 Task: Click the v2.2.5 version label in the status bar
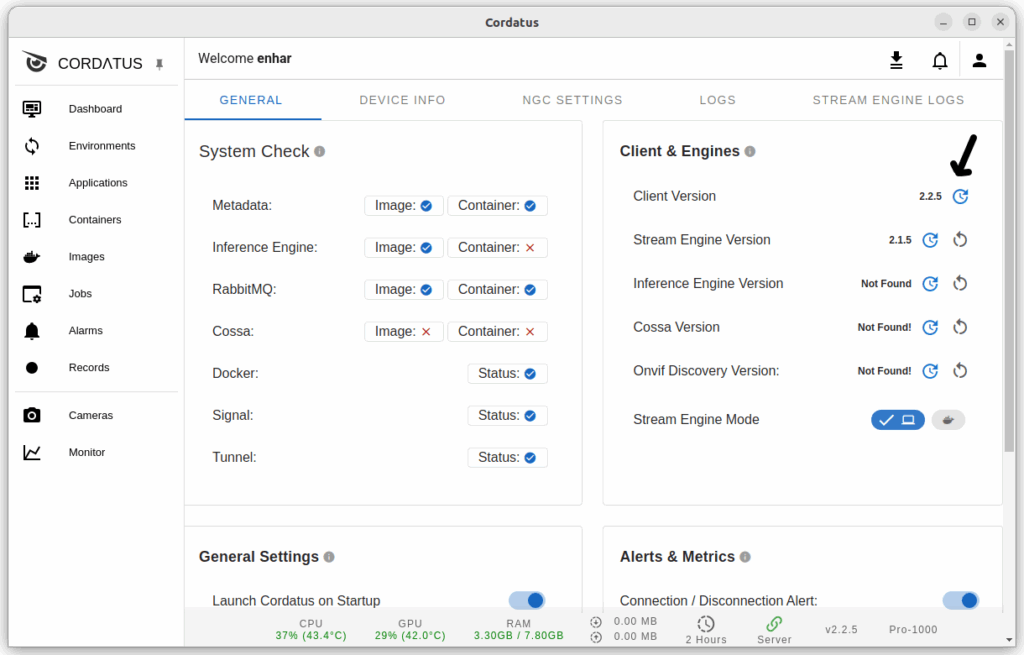(841, 630)
